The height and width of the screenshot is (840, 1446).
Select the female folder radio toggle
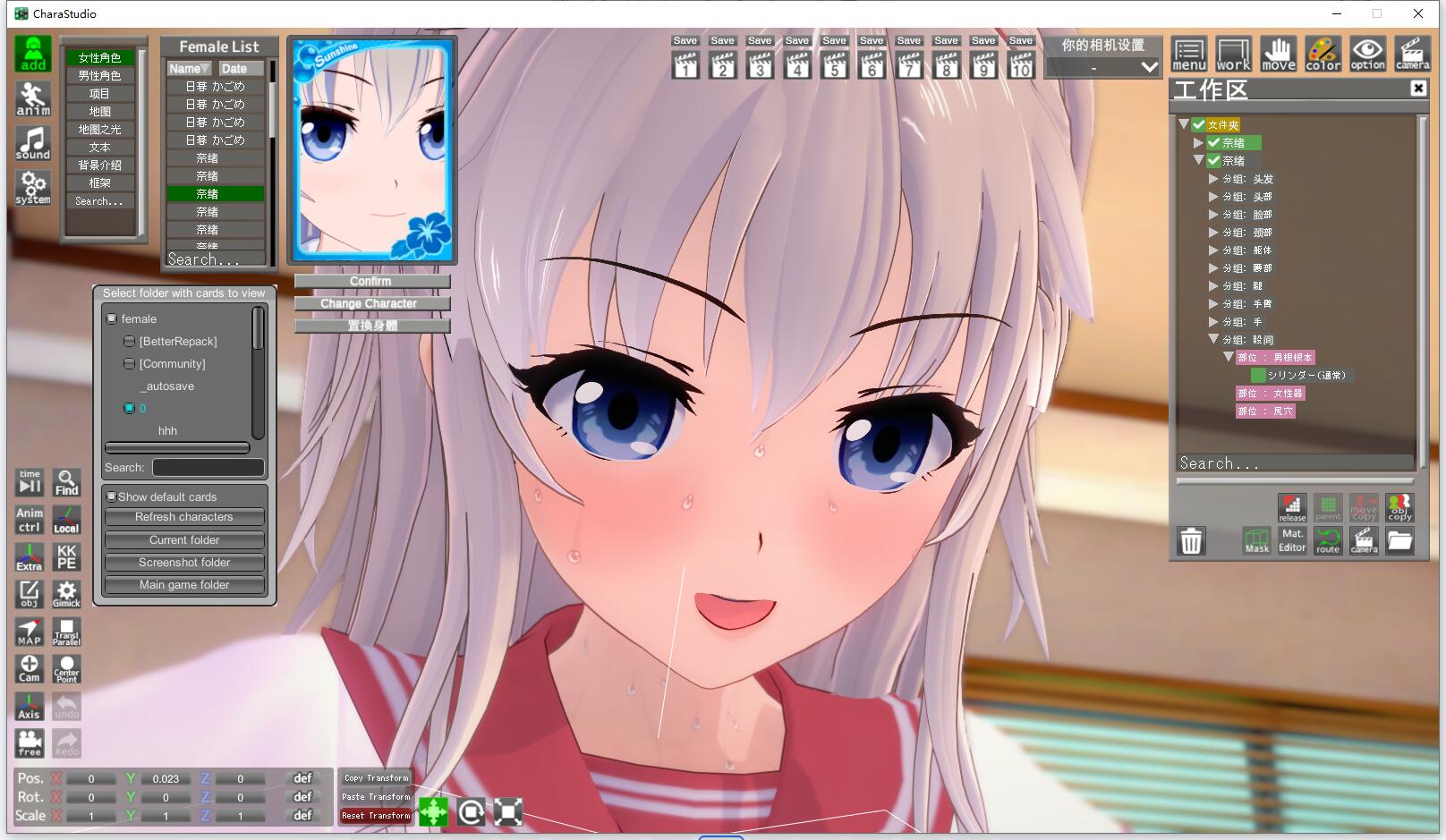[x=112, y=318]
